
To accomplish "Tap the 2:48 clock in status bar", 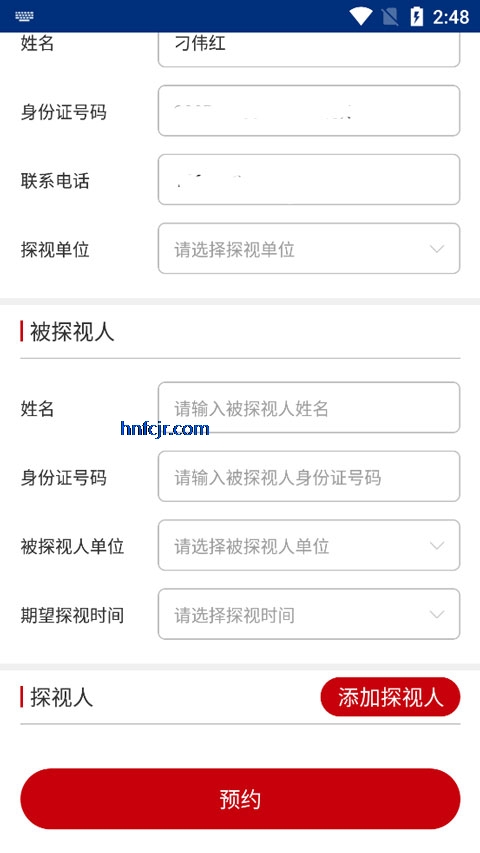I will [451, 17].
